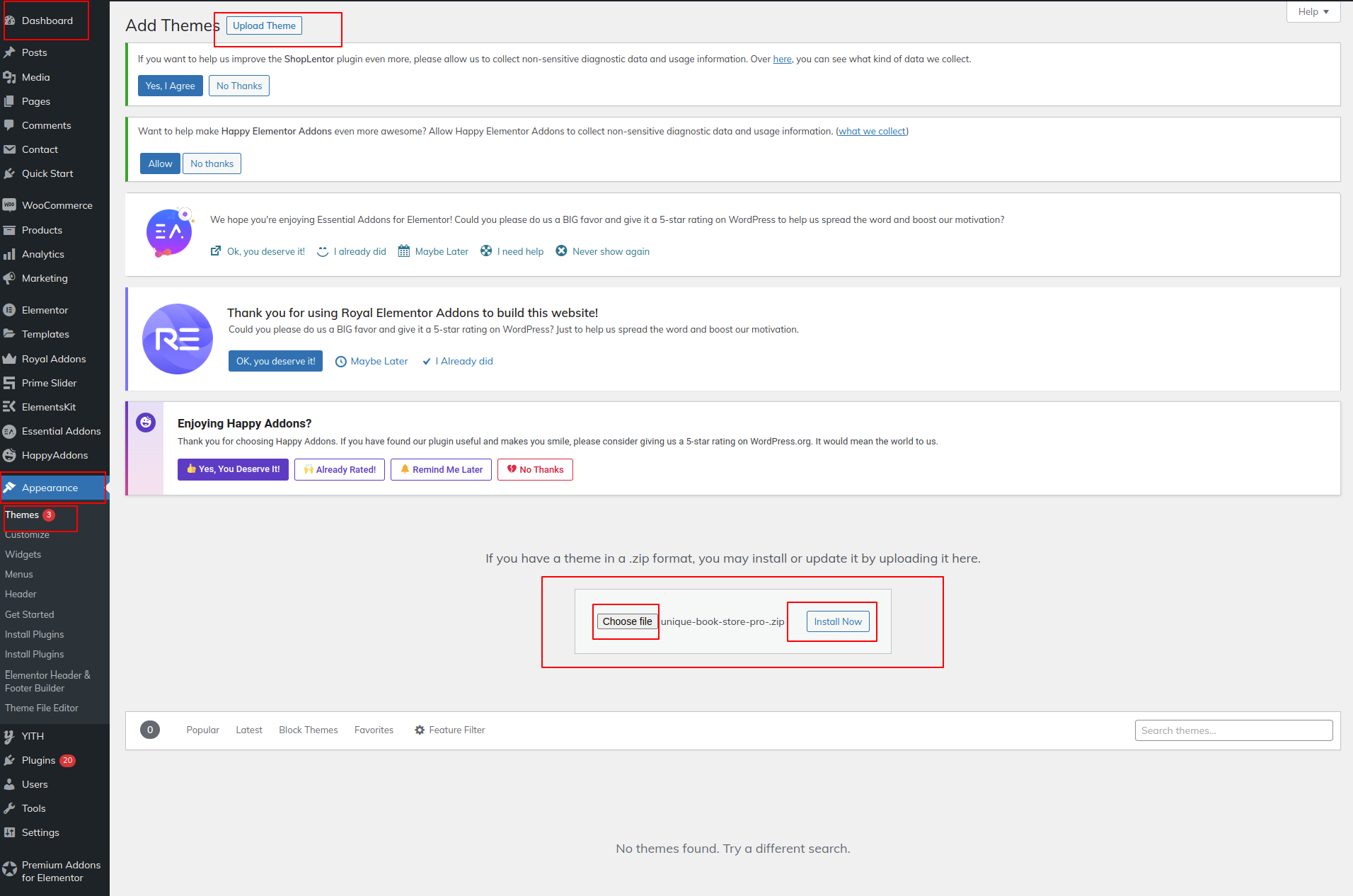The width and height of the screenshot is (1353, 896).
Task: Expand the Help dropdown
Action: [x=1313, y=12]
